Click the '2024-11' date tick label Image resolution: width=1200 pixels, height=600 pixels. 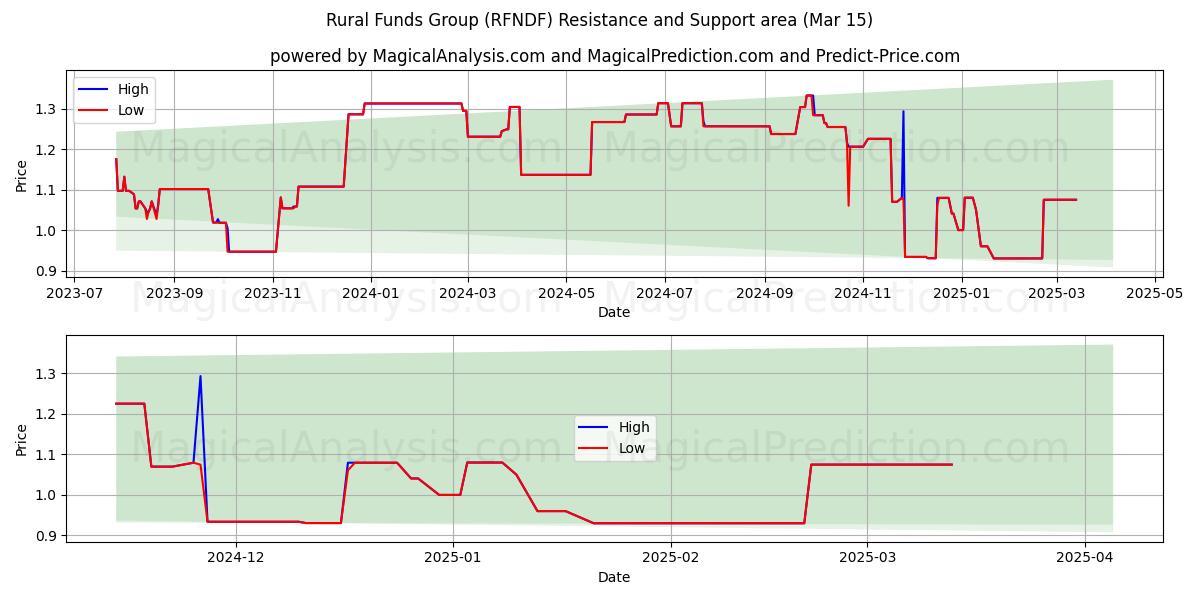pyautogui.click(x=863, y=294)
